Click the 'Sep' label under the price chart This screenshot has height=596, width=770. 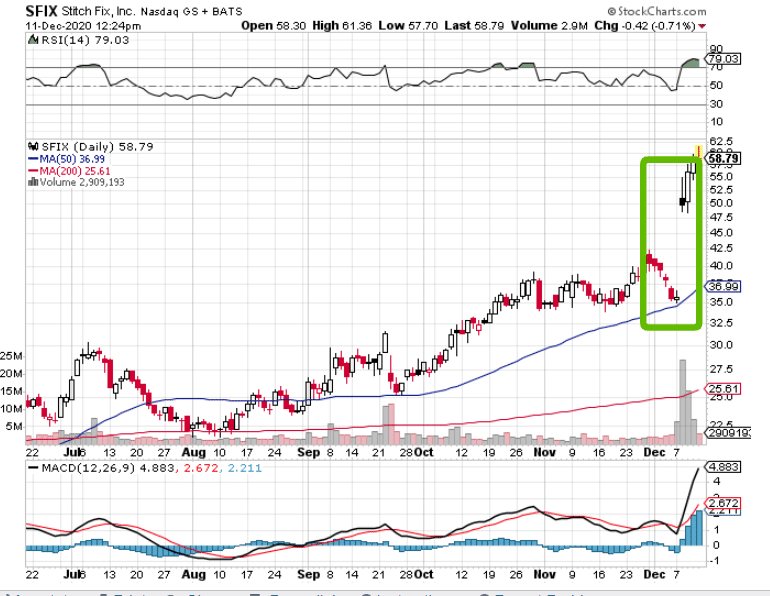(308, 452)
